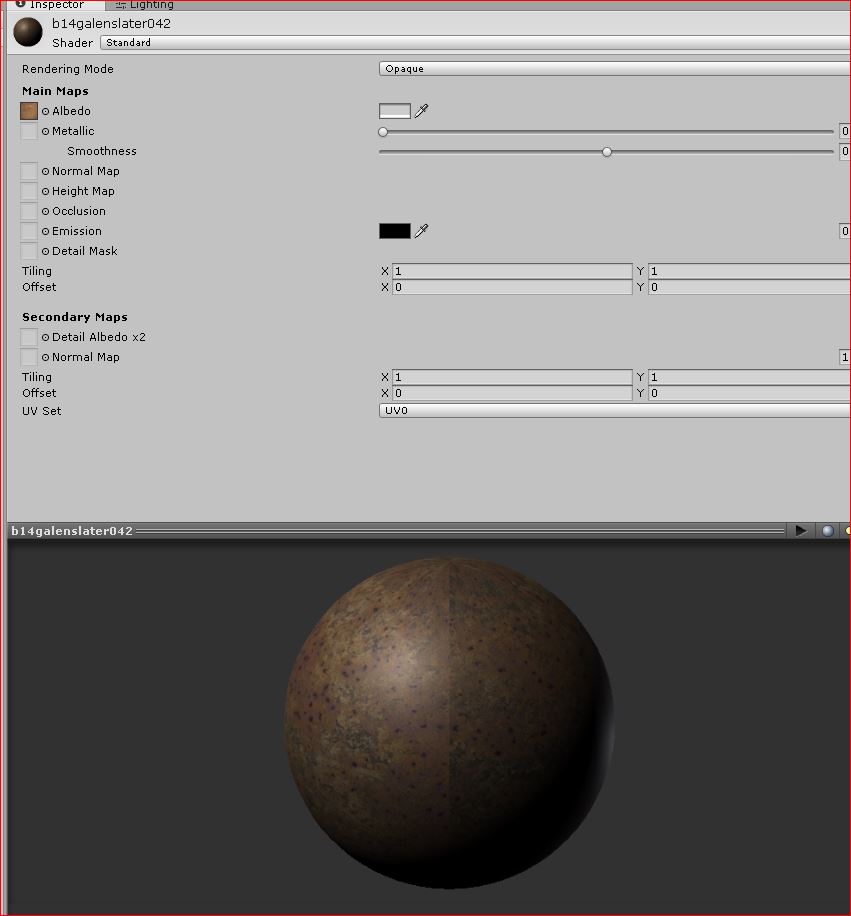The height and width of the screenshot is (916, 851).
Task: Enable the Emission map checkbox
Action: tap(28, 231)
